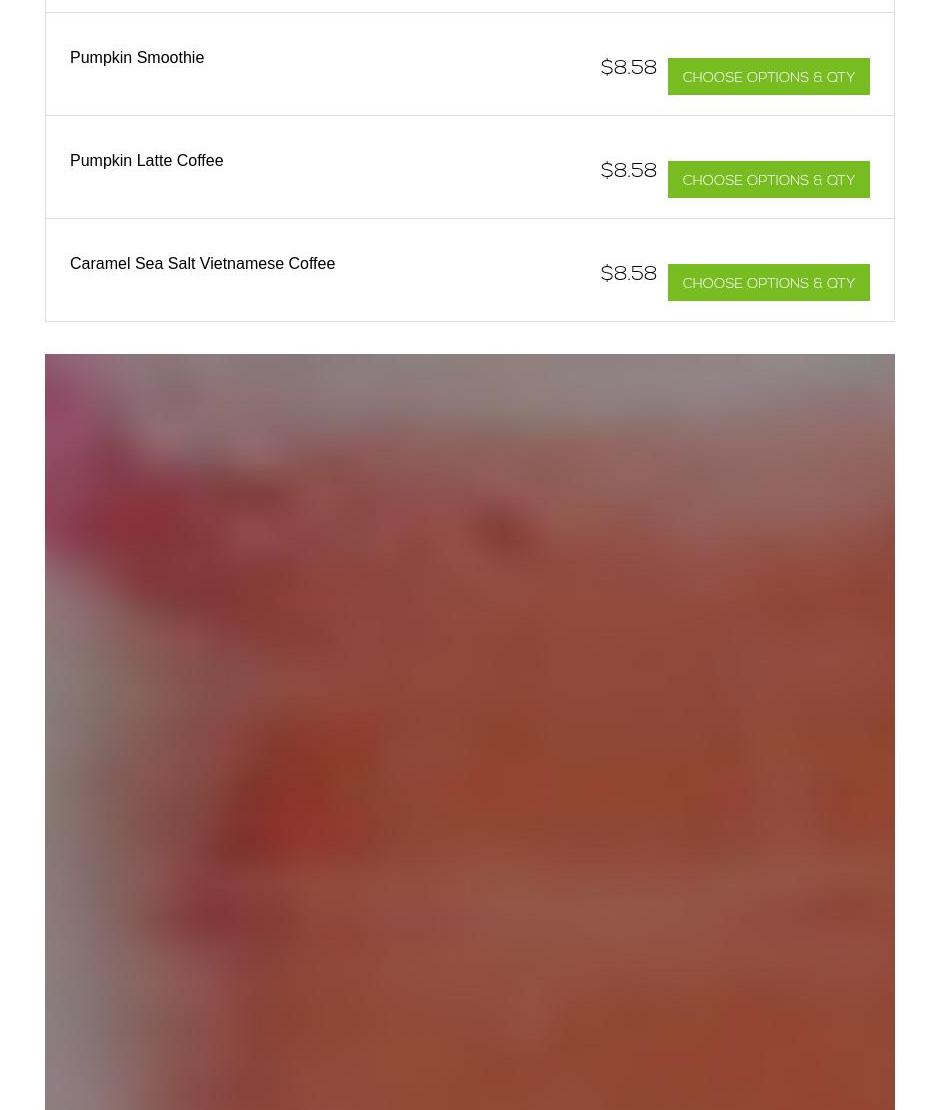
Task: Tap the green button in the Vietnamese Coffee row
Action: pos(768,282)
